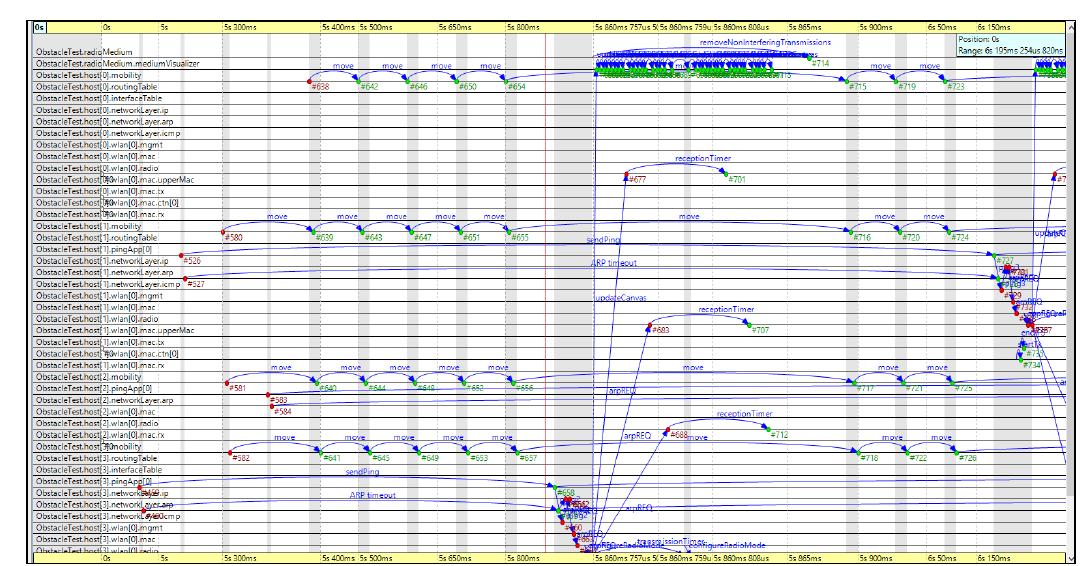The height and width of the screenshot is (566, 1092).
Task: Select event #643
Action: click(362, 232)
